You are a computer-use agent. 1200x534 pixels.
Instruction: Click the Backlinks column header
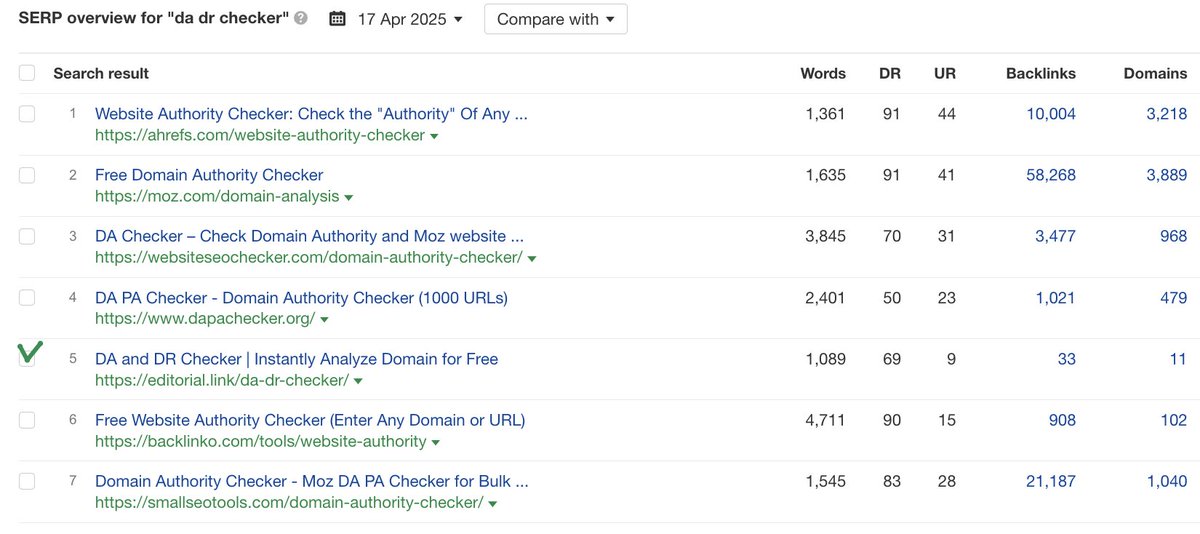[x=1041, y=73]
